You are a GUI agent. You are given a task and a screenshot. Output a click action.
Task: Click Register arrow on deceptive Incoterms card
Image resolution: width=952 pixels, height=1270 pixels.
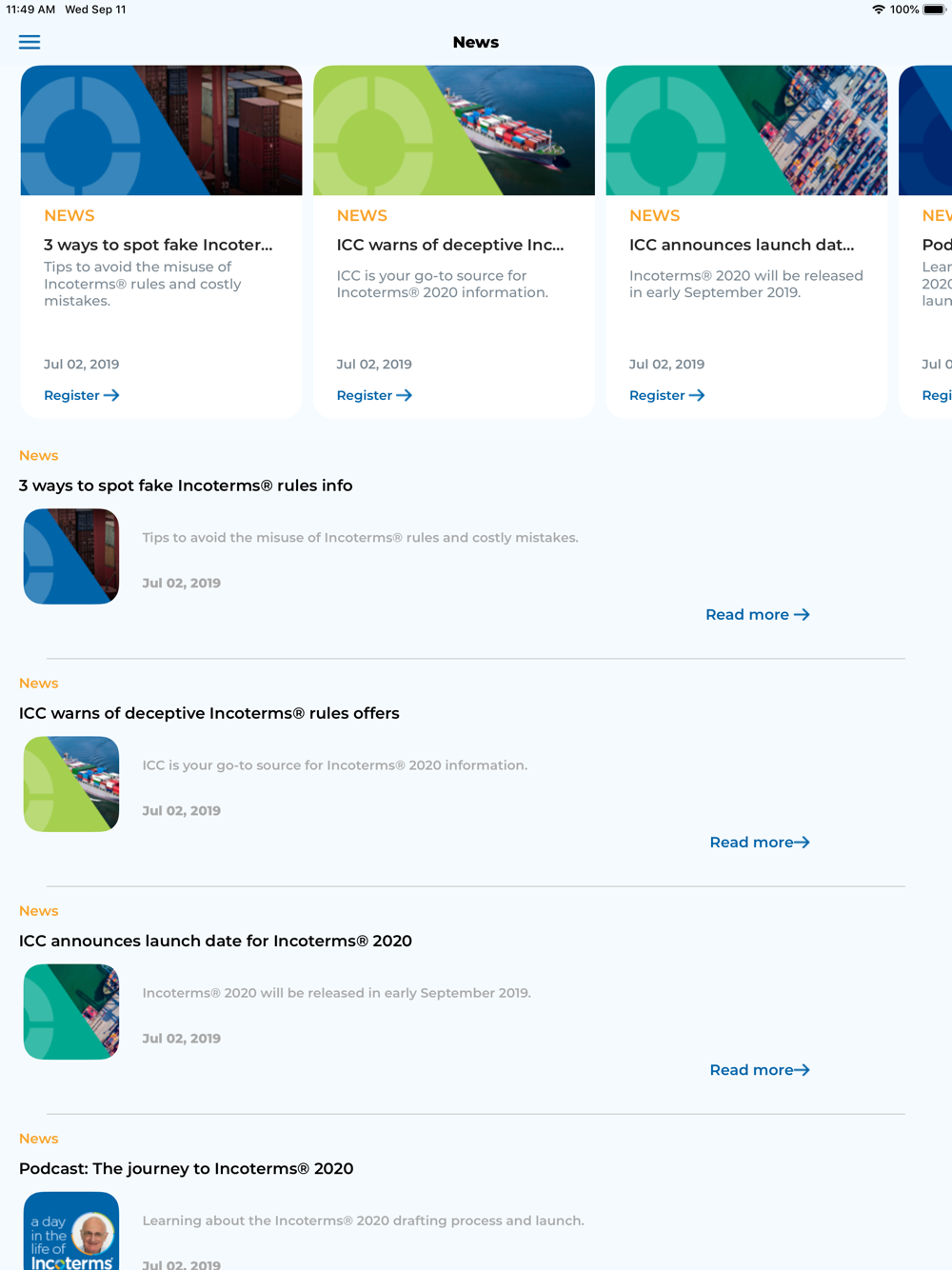374,395
